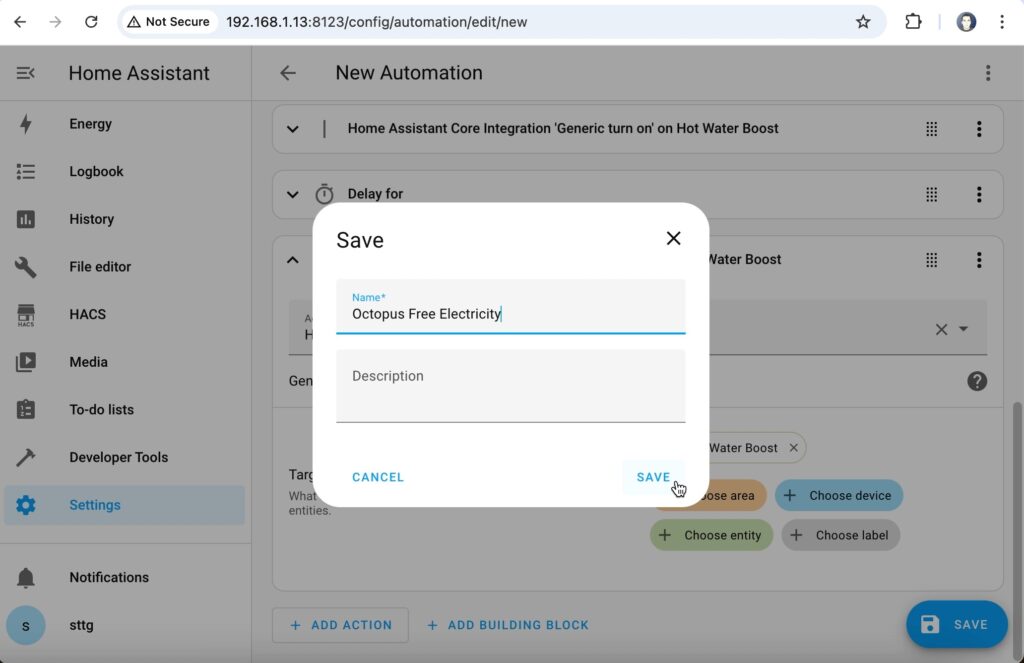Open options menu for the expanded Water Boost action
The image size is (1024, 663).
pyautogui.click(x=978, y=260)
